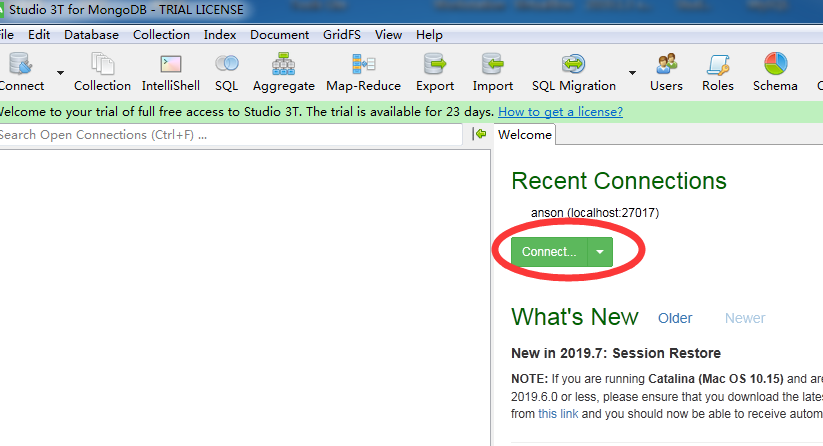
Task: Click the Import toolbar icon
Action: [492, 72]
